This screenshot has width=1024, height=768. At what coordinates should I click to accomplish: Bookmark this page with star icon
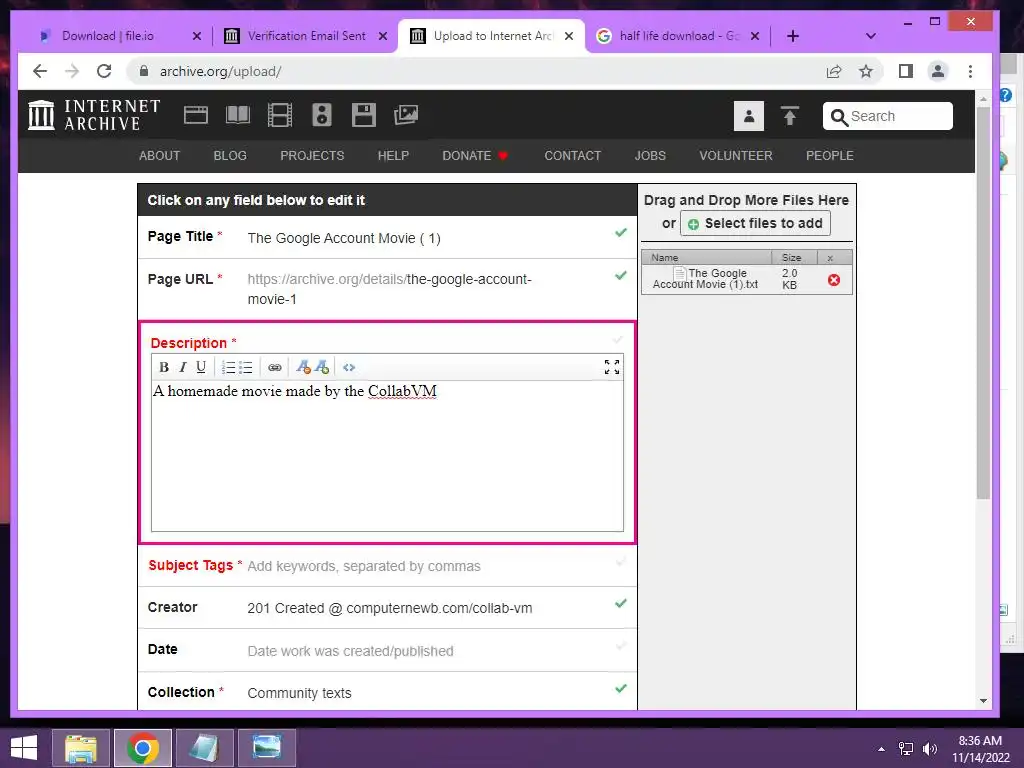pos(866,71)
